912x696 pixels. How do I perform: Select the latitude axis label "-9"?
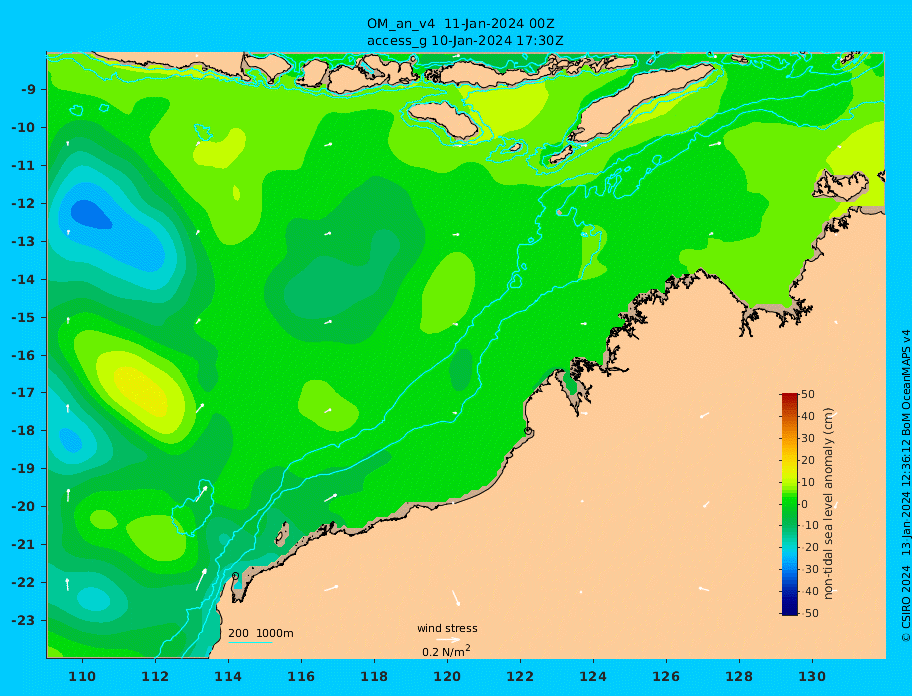(x=29, y=90)
